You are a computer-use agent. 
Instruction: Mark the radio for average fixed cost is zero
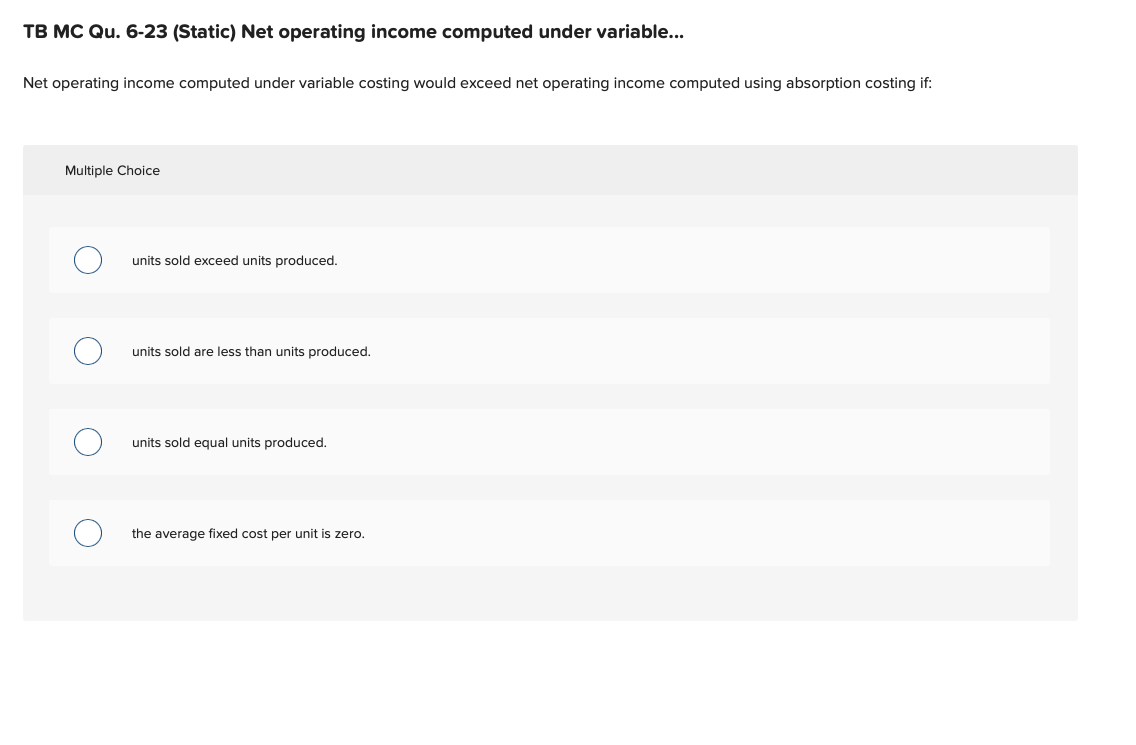(x=88, y=533)
